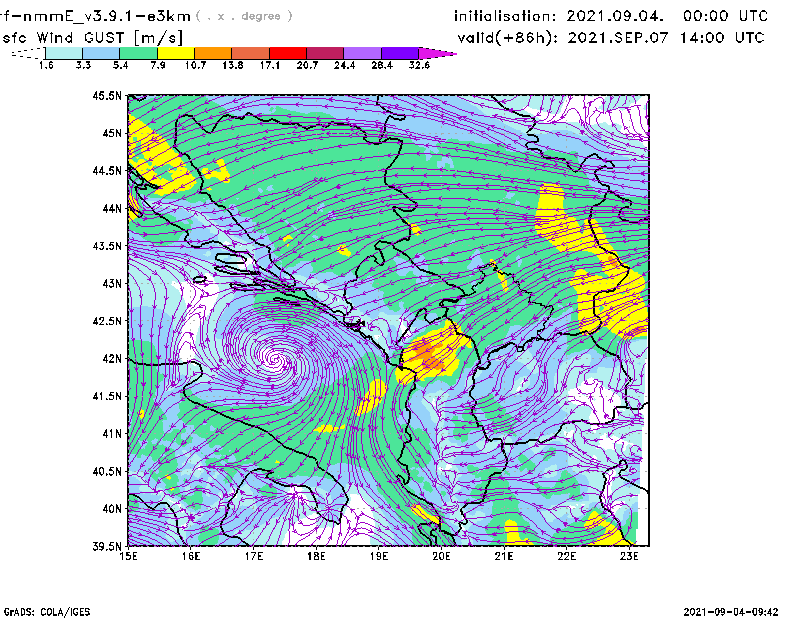800x618 pixels.
Task: Click the 42N latitude label
Action: click(x=113, y=359)
